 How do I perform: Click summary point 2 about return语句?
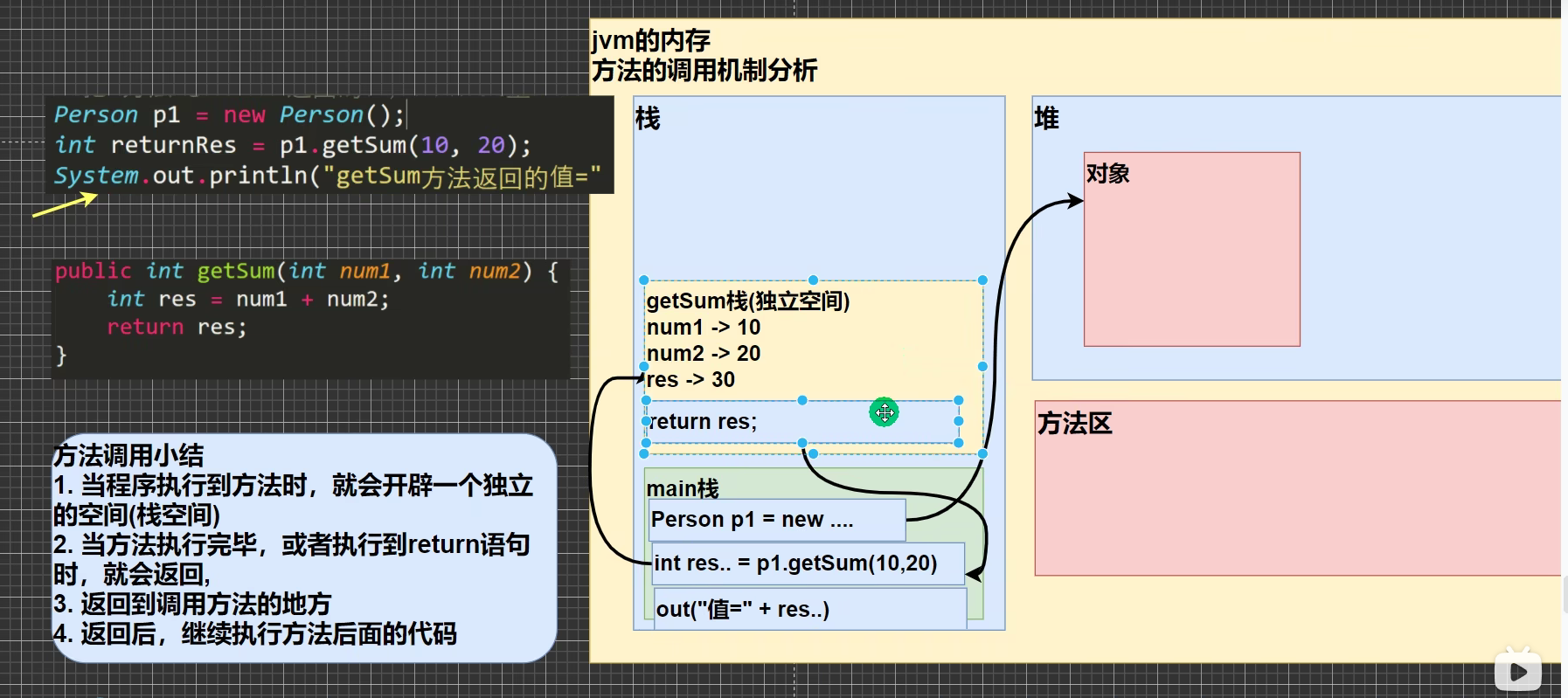pos(292,559)
